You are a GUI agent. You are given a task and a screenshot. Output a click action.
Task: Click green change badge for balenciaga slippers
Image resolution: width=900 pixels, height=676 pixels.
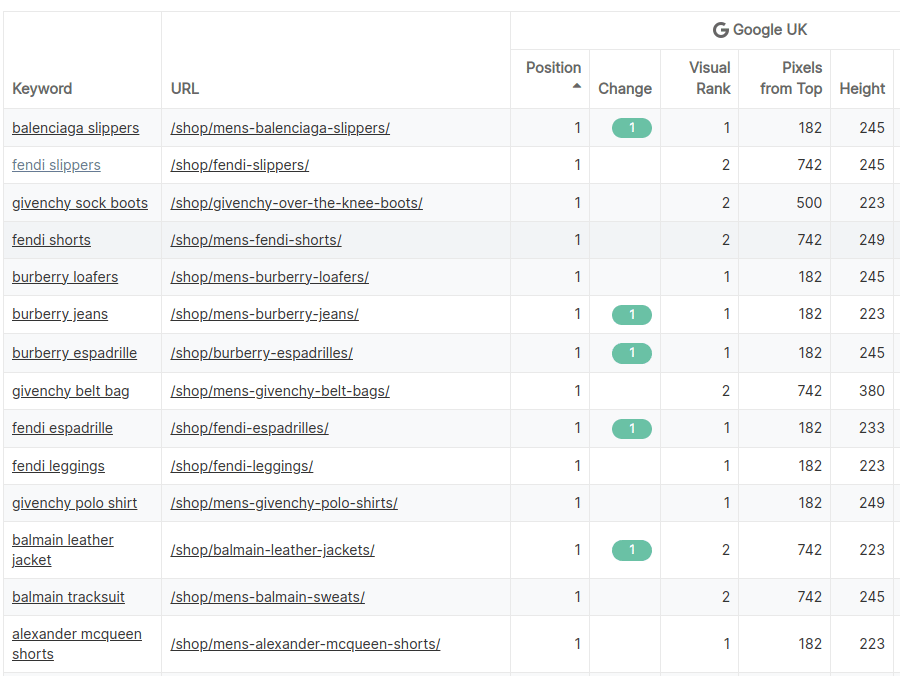632,128
